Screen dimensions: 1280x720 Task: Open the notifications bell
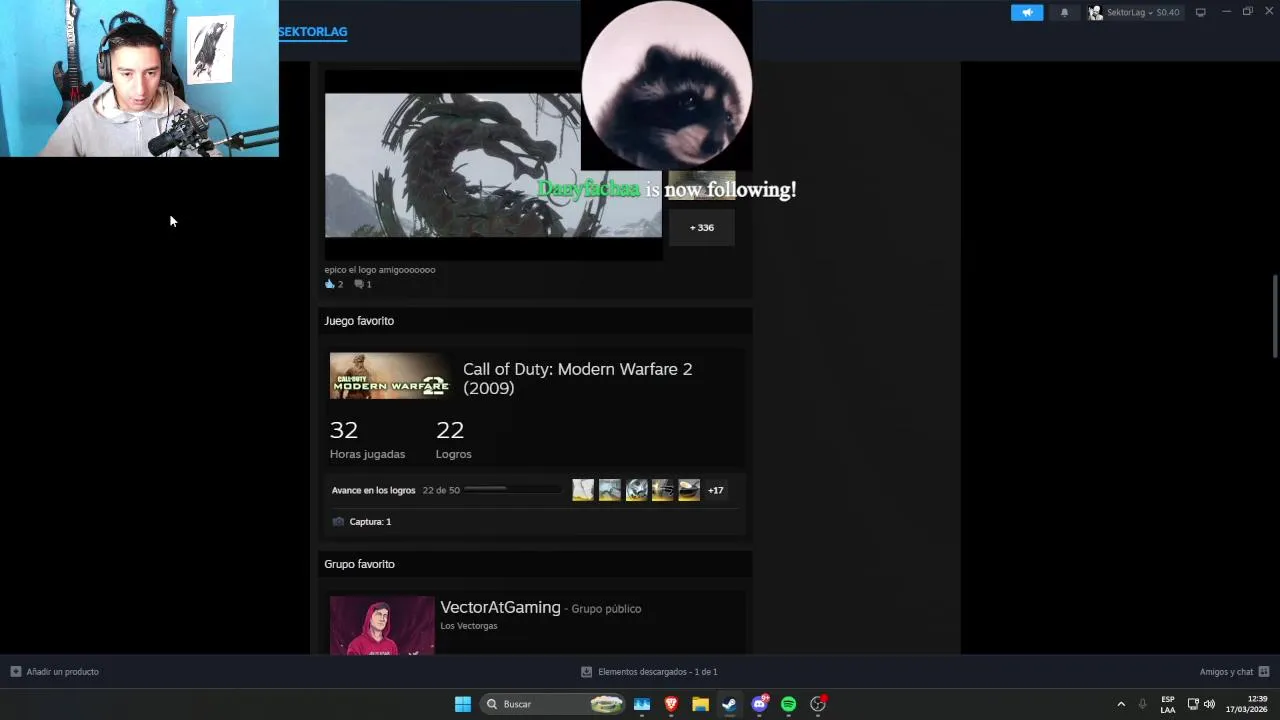click(1064, 12)
